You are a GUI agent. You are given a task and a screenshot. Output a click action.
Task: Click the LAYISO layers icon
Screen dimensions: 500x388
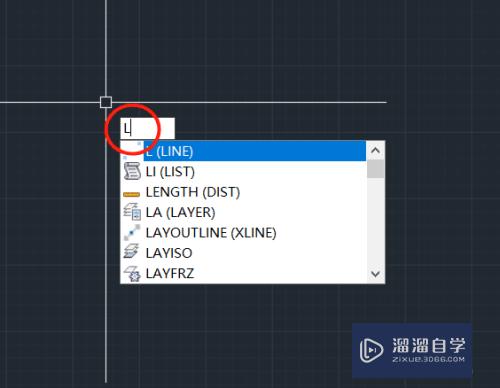point(131,251)
